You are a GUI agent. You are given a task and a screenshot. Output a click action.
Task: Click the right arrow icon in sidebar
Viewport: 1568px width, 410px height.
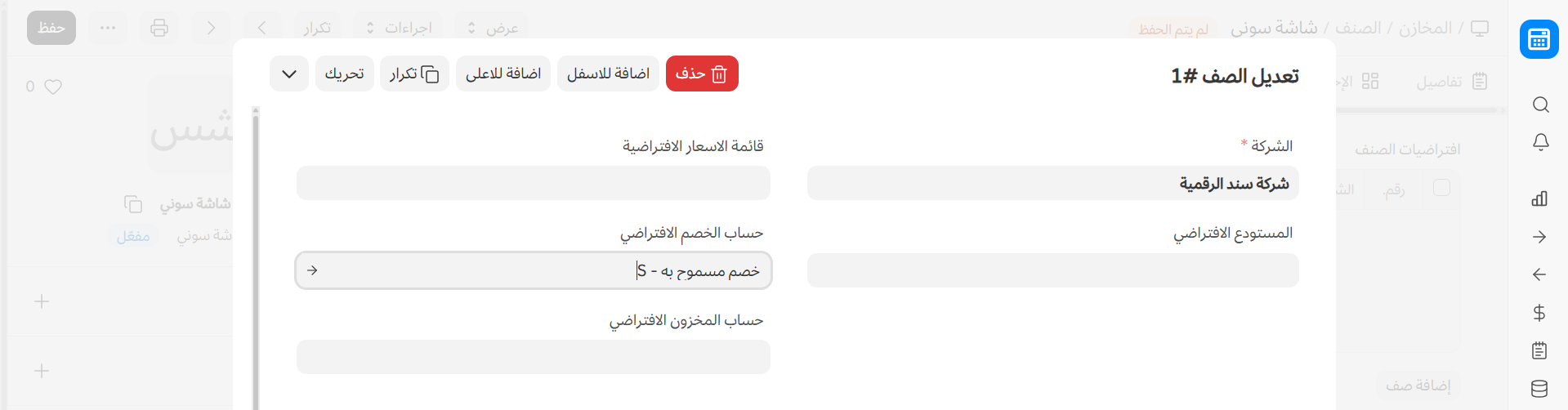click(x=1539, y=237)
